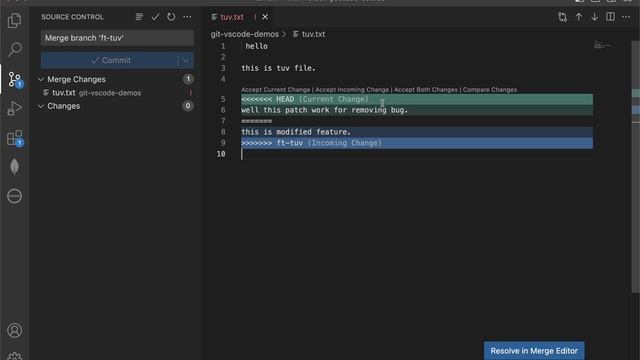Click Split Editor icon
The image size is (640, 360).
610,17
